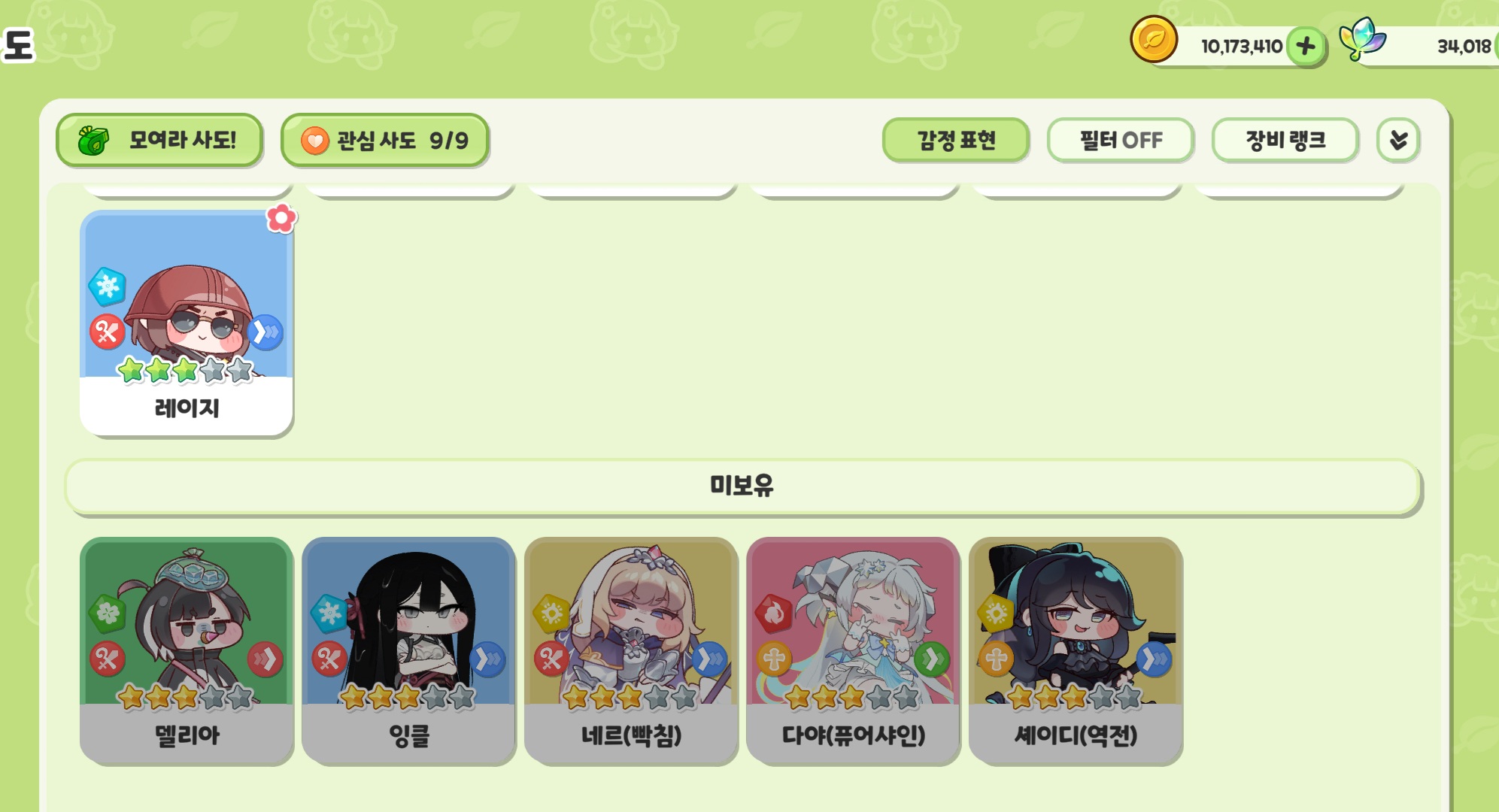Click the red fire element icon on 다야(퓨어샤인)
Image resolution: width=1499 pixels, height=812 pixels.
click(x=773, y=614)
